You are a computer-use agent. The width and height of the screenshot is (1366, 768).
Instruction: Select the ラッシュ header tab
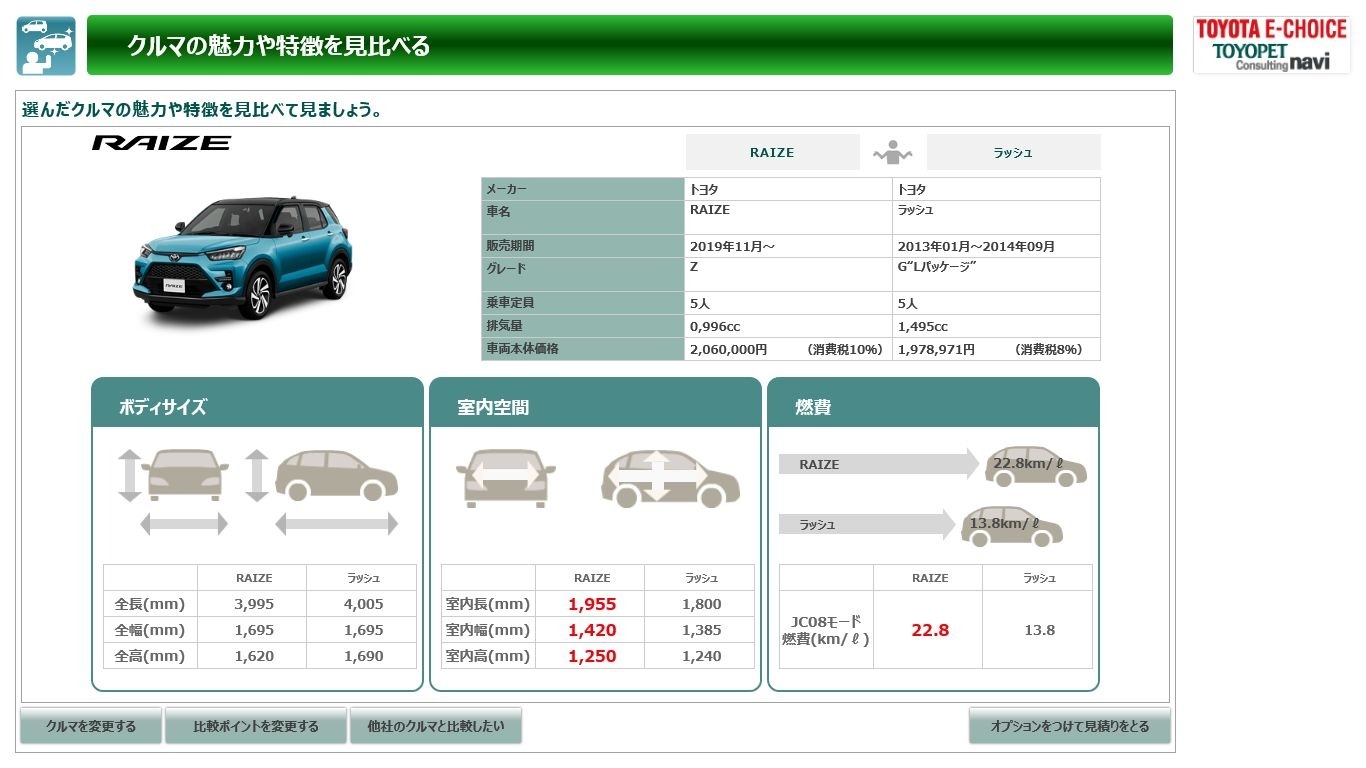pos(1013,152)
